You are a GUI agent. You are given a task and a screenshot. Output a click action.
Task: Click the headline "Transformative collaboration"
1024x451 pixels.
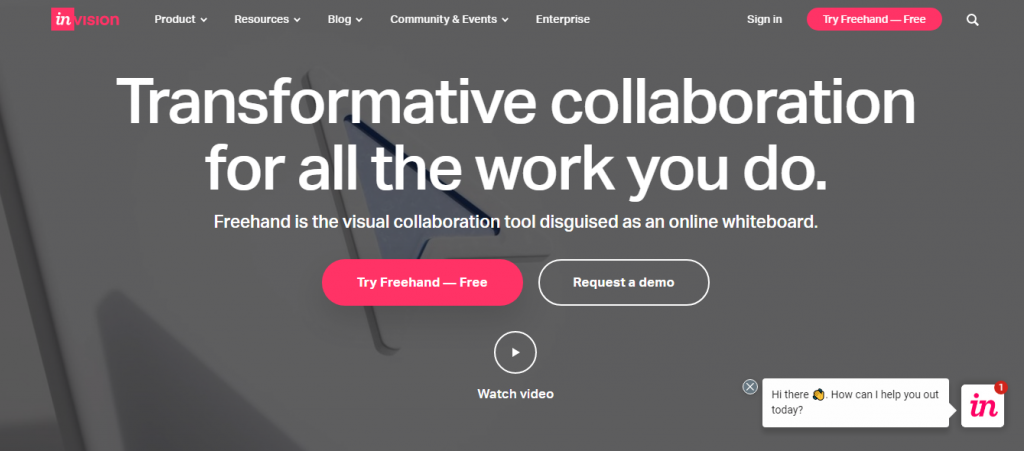tap(515, 102)
